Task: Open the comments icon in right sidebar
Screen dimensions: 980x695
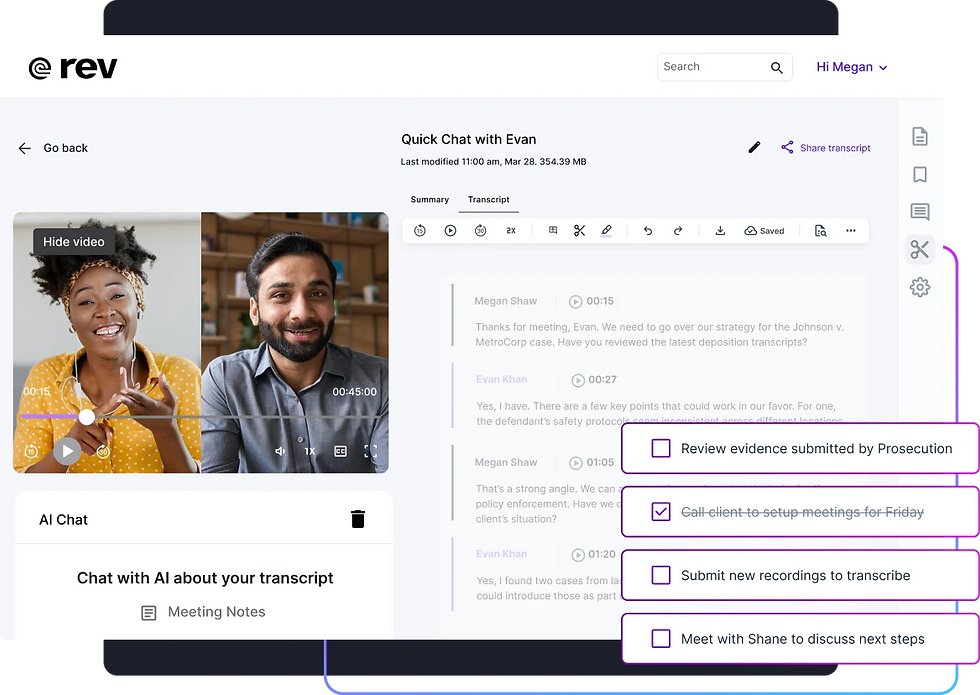Action: point(920,212)
